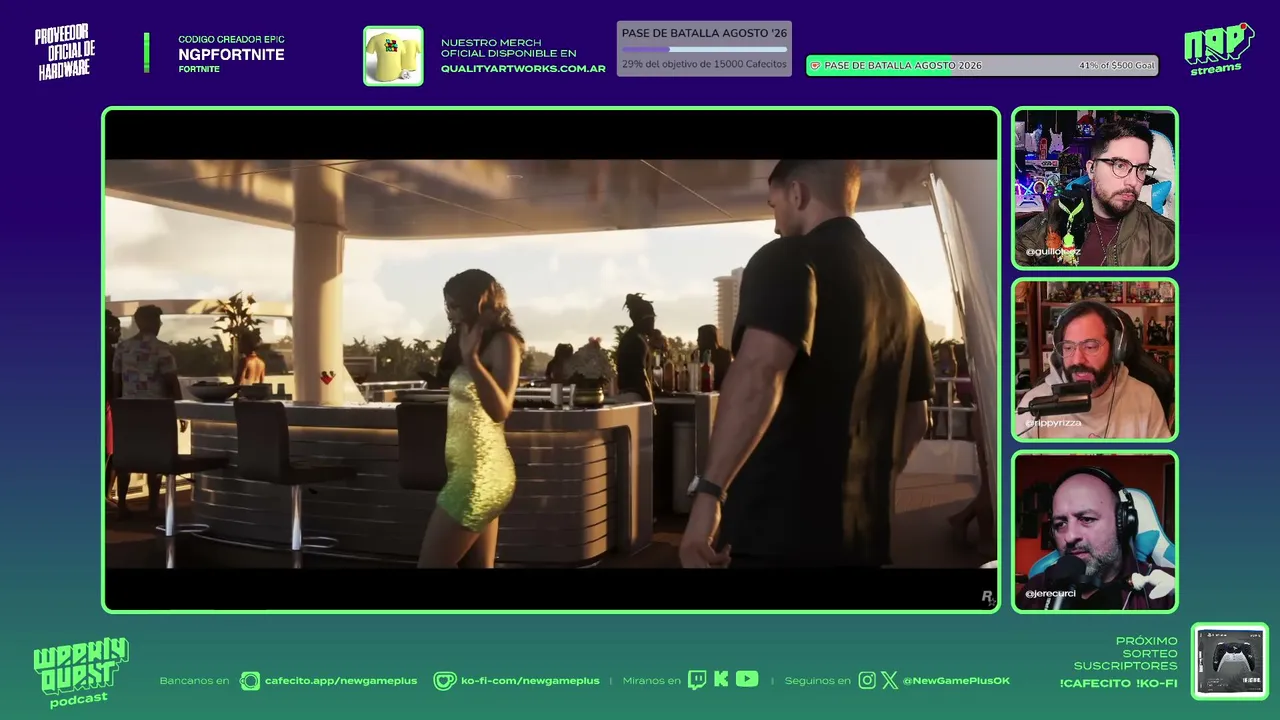Click the "CODIGO CREADOR EPIC" label
The image size is (1280, 720).
(231, 40)
